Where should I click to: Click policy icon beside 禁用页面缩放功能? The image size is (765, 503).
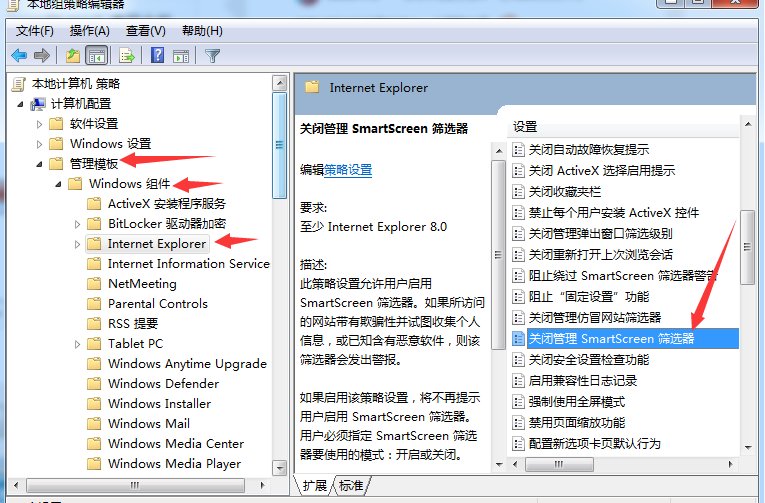pos(518,423)
